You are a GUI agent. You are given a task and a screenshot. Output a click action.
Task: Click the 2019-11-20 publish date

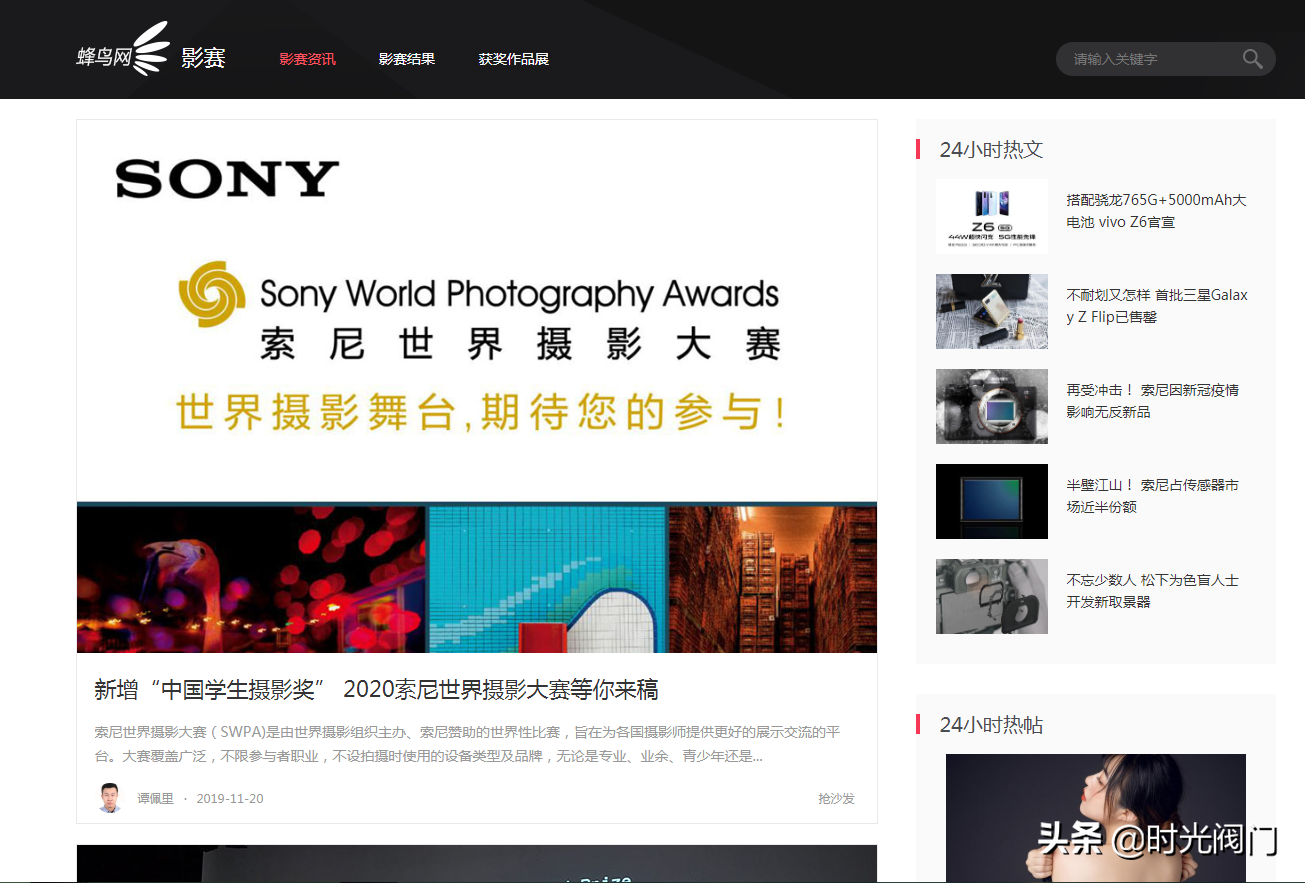click(230, 799)
